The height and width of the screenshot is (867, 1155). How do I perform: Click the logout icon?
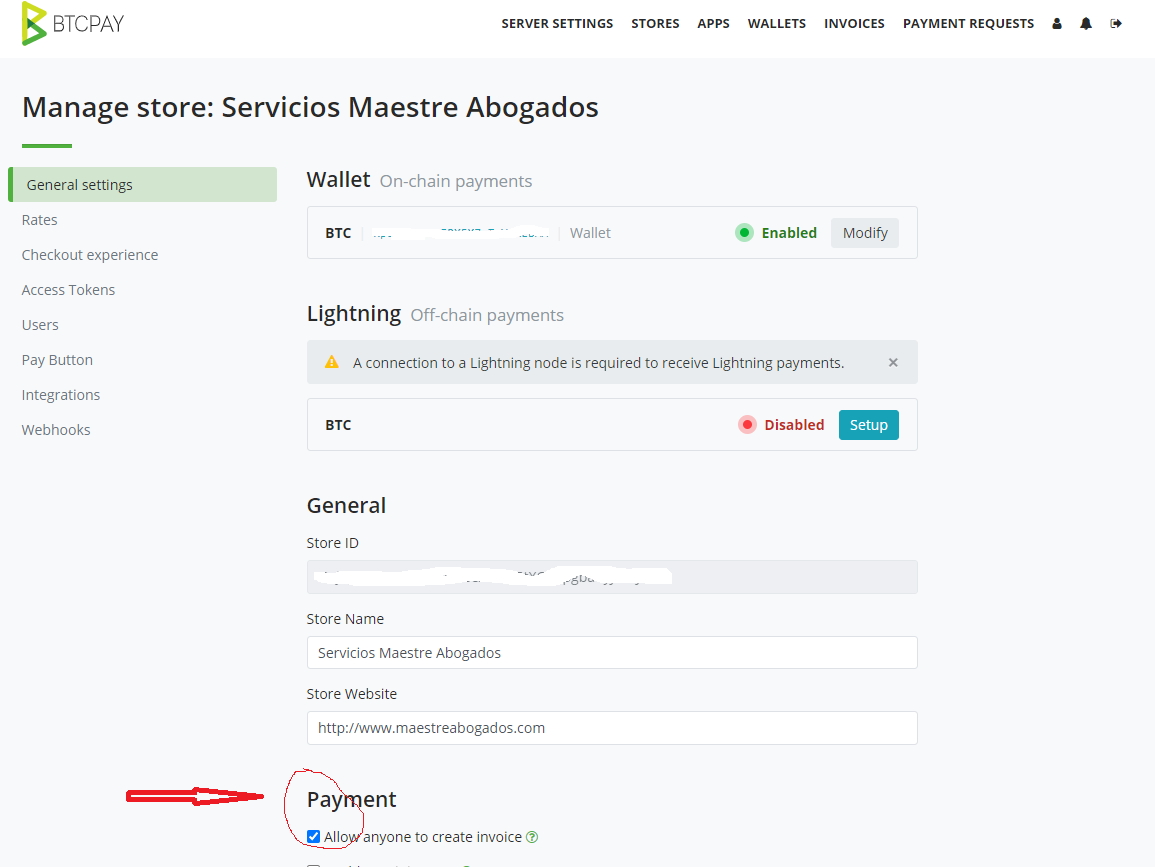click(x=1116, y=24)
